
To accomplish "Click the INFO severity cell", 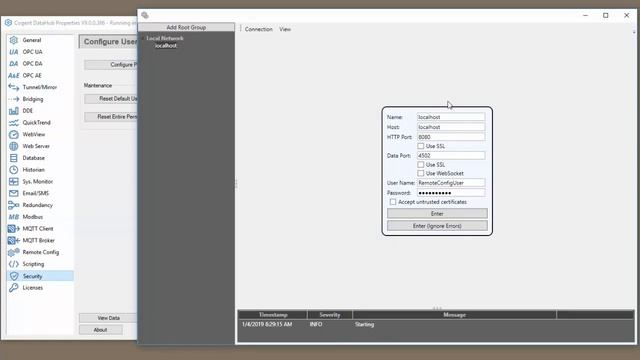I will point(316,324).
